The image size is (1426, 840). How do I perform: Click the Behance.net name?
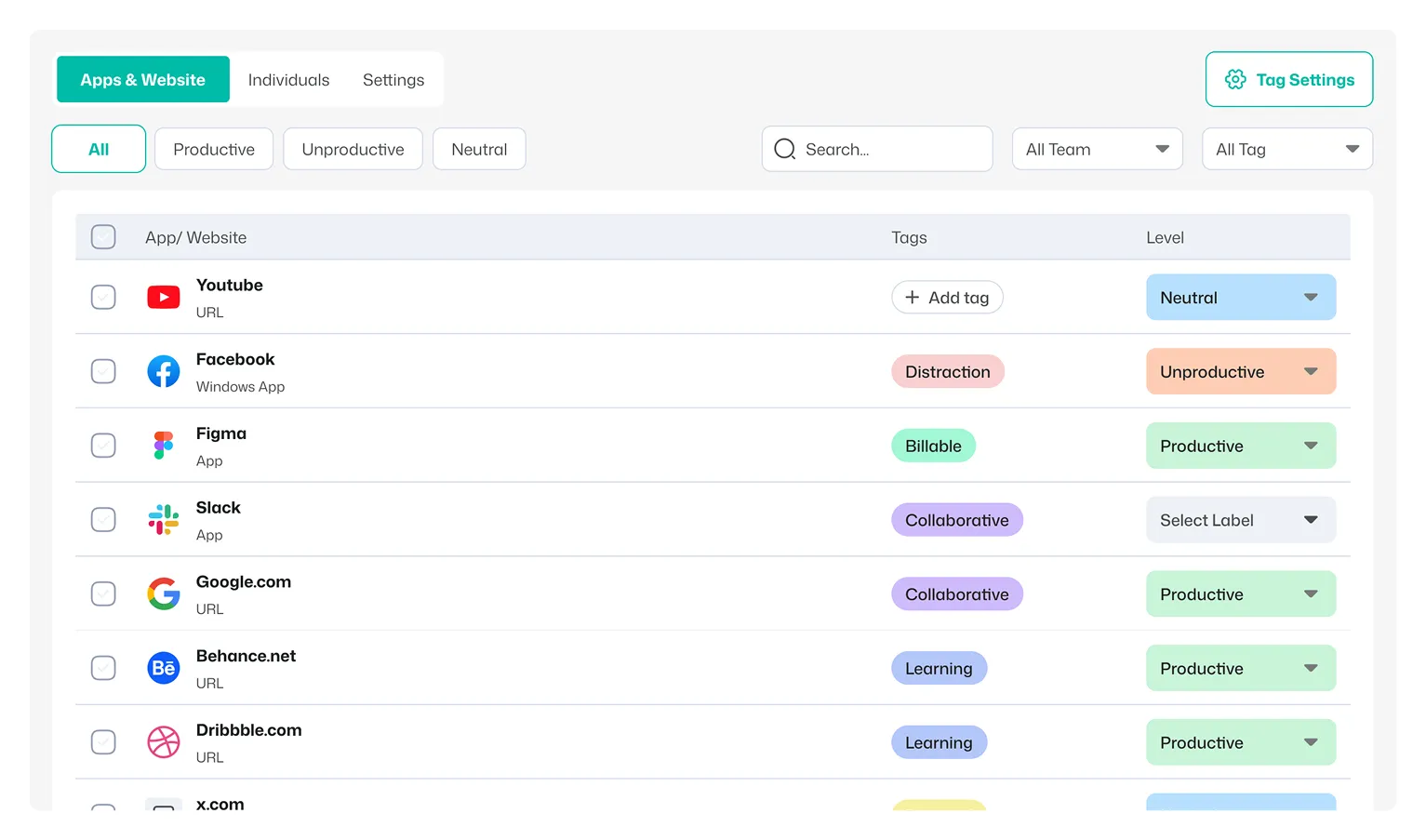click(247, 656)
